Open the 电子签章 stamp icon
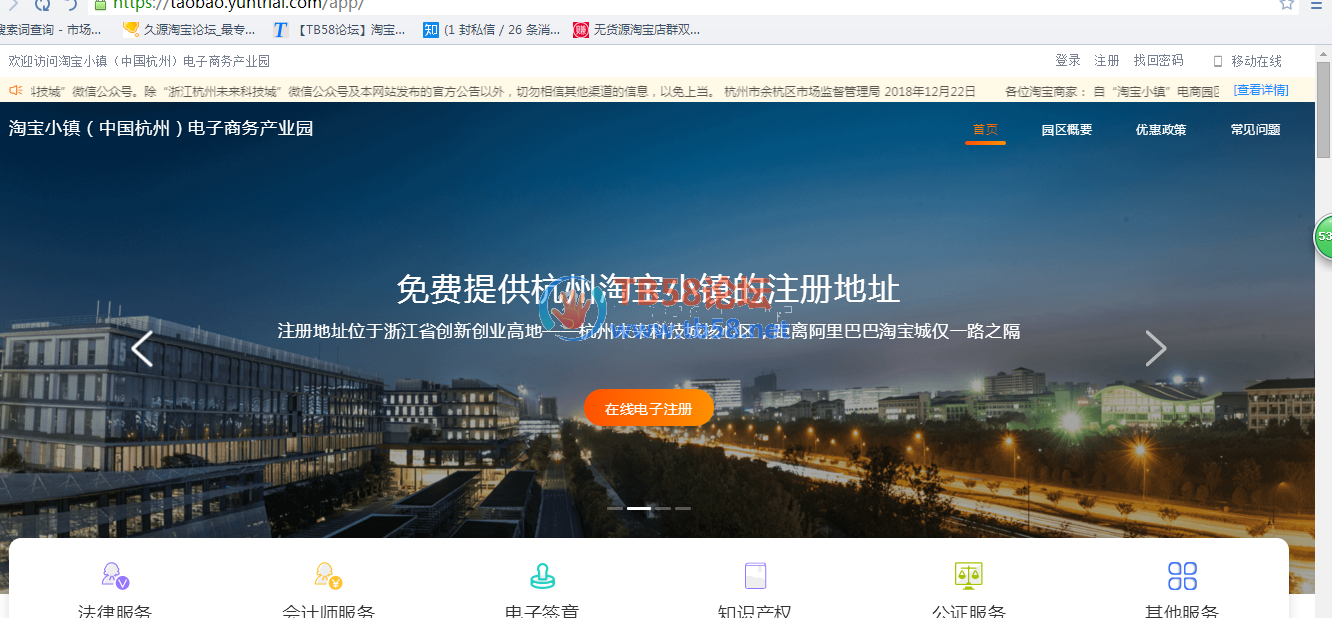This screenshot has height=618, width=1332. tap(542, 575)
